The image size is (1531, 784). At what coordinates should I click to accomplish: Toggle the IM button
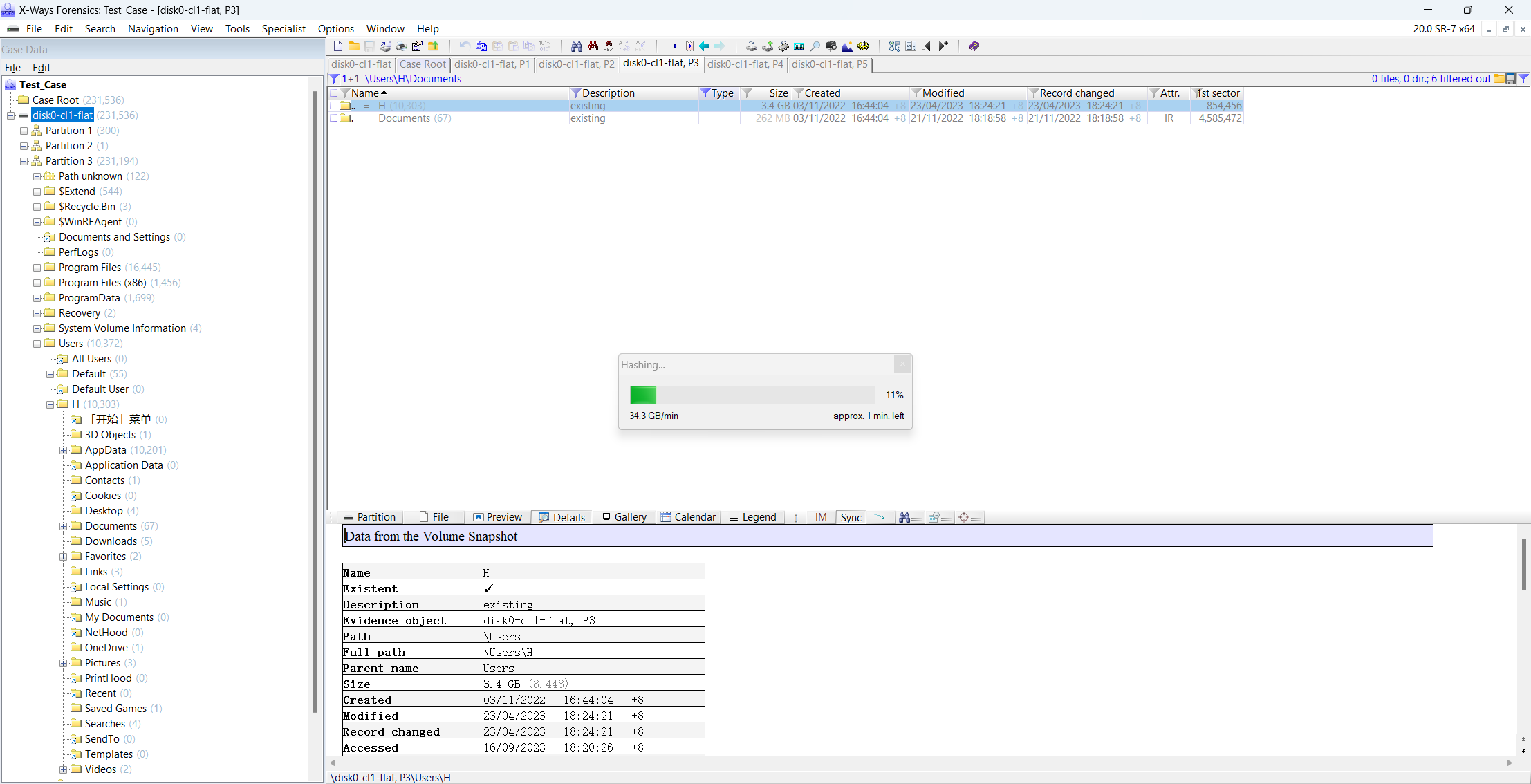pyautogui.click(x=821, y=517)
